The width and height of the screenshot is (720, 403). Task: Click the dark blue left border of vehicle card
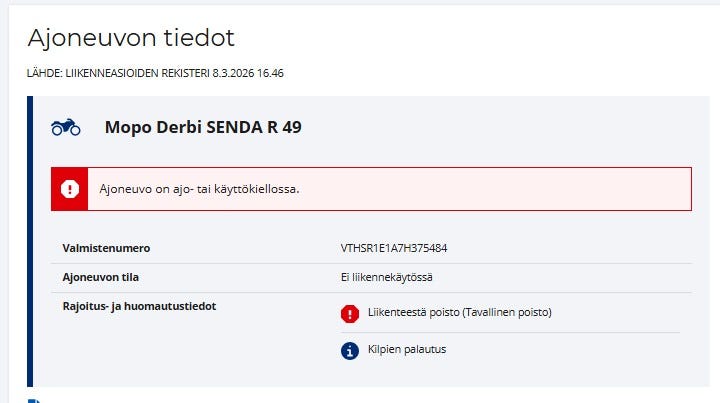(30, 240)
